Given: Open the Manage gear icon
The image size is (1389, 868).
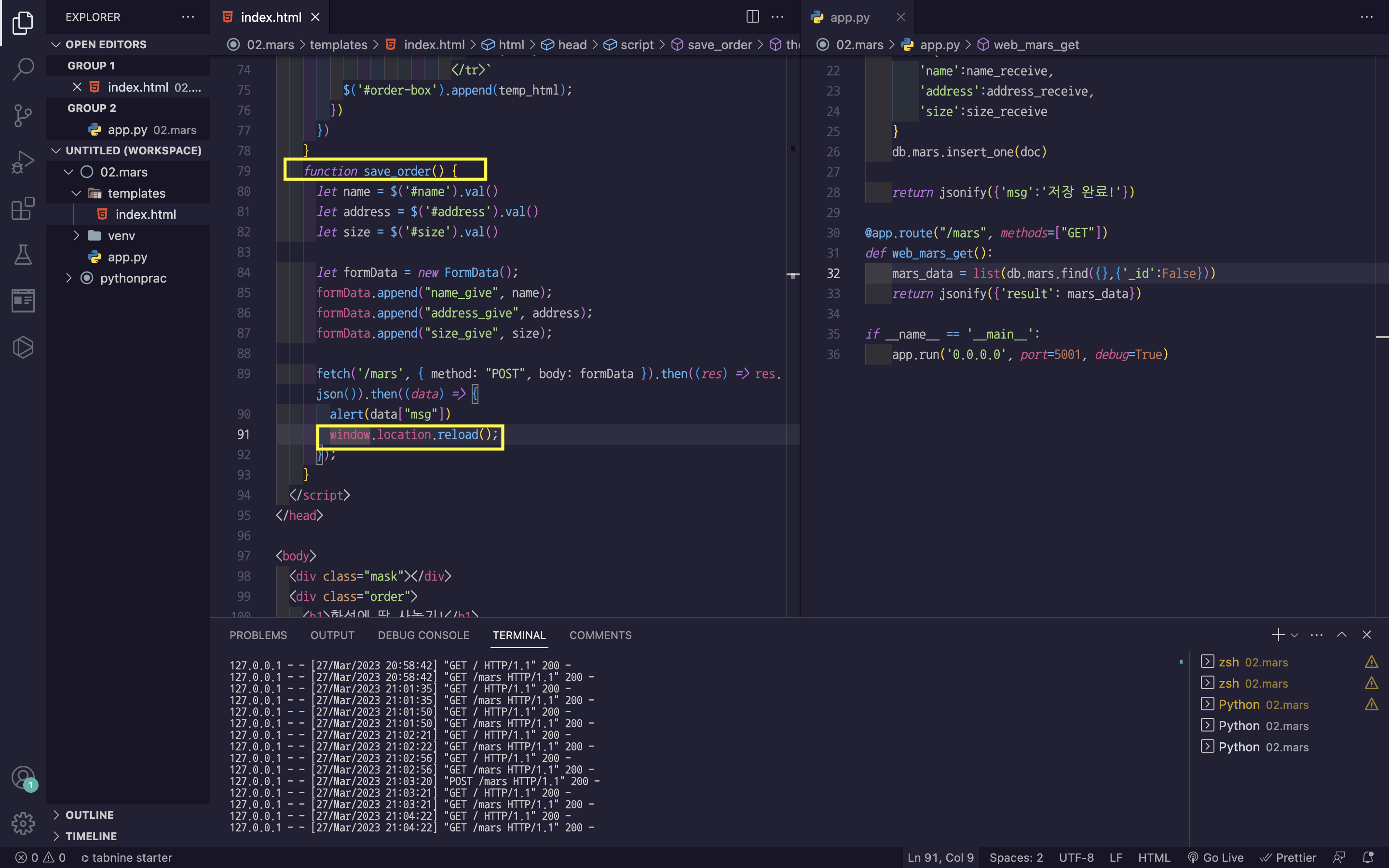Looking at the screenshot, I should pos(23,824).
